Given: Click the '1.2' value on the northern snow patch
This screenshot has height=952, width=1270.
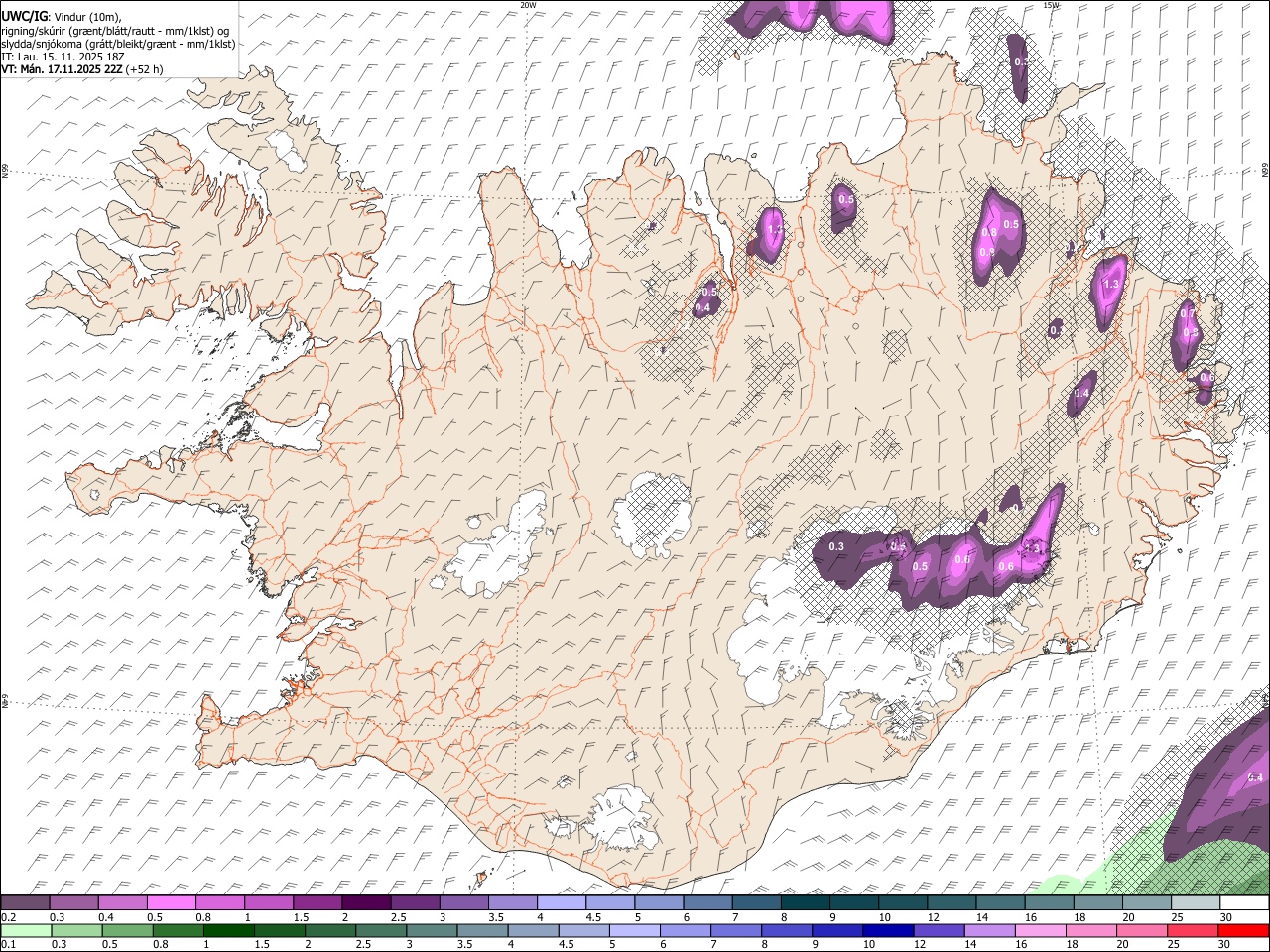Looking at the screenshot, I should (776, 229).
